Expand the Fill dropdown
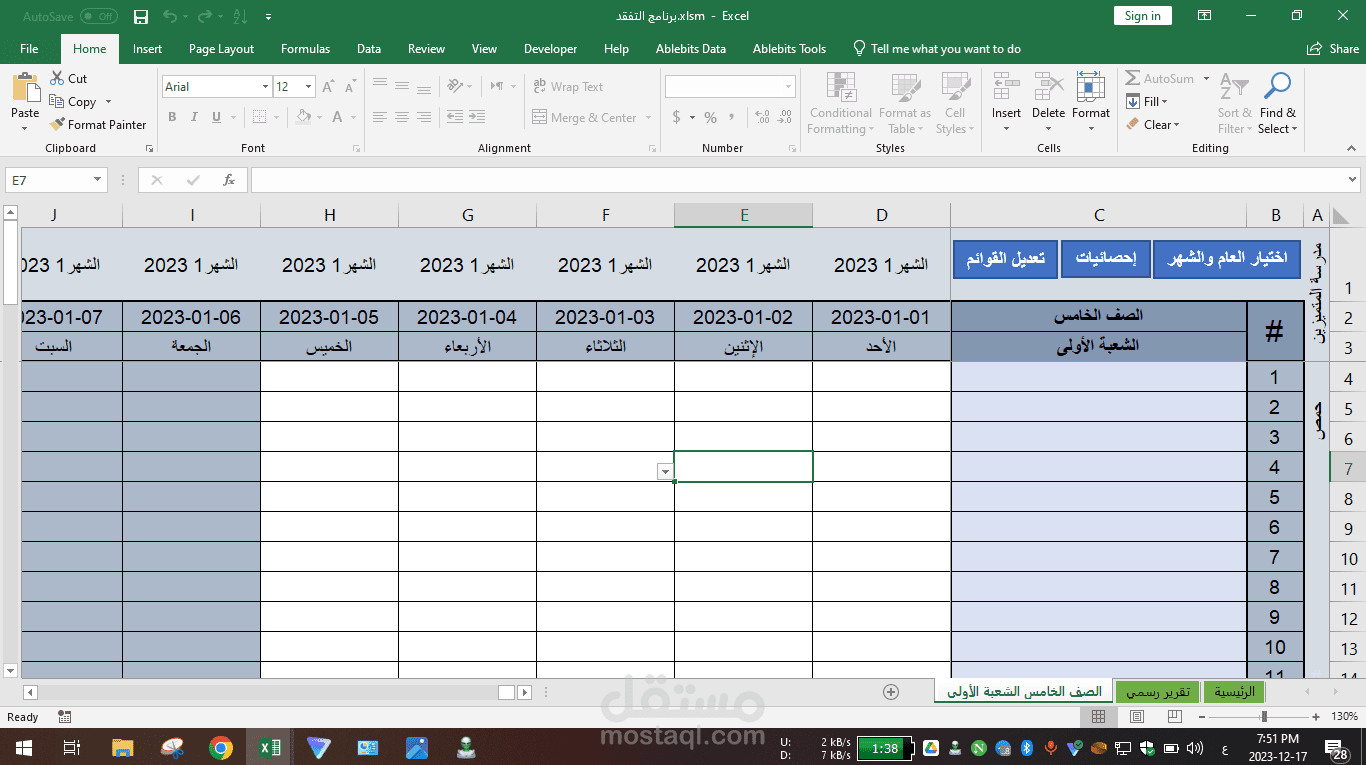This screenshot has width=1366, height=765. click(x=1164, y=101)
